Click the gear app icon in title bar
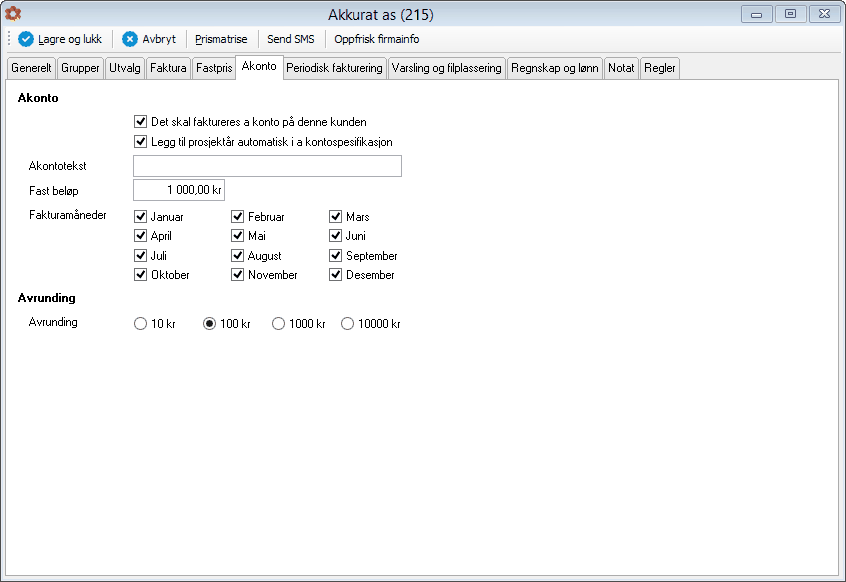The height and width of the screenshot is (582, 846). (x=13, y=13)
